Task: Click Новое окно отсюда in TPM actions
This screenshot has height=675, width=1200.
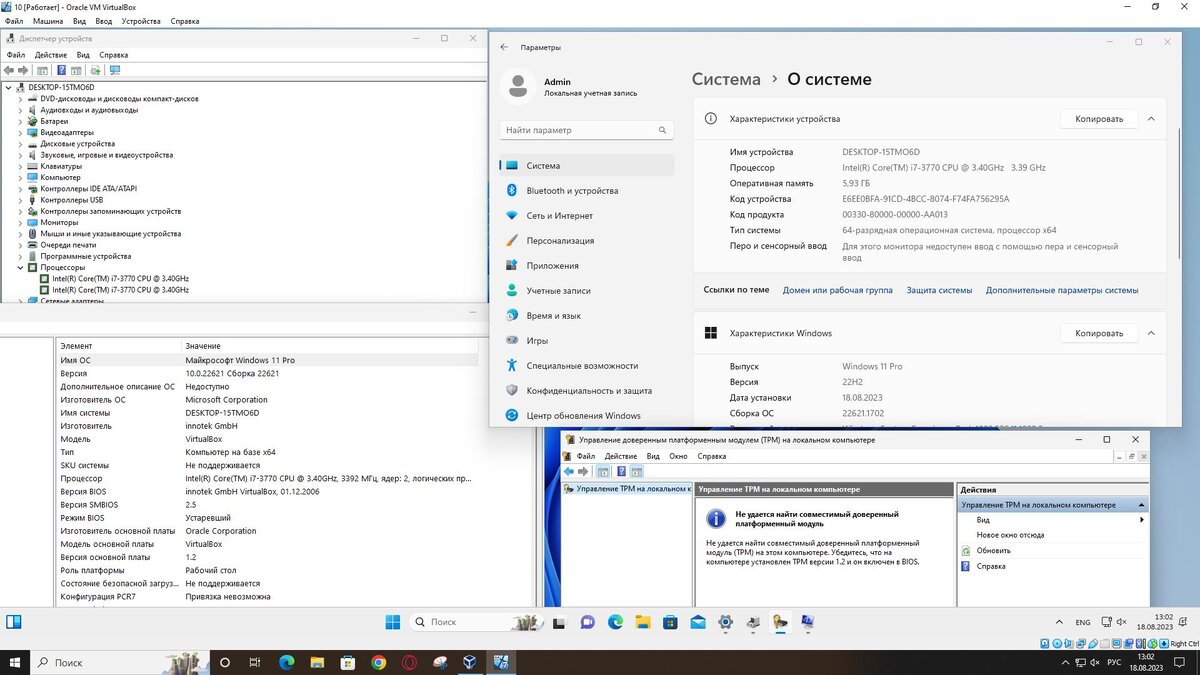Action: coord(1010,535)
